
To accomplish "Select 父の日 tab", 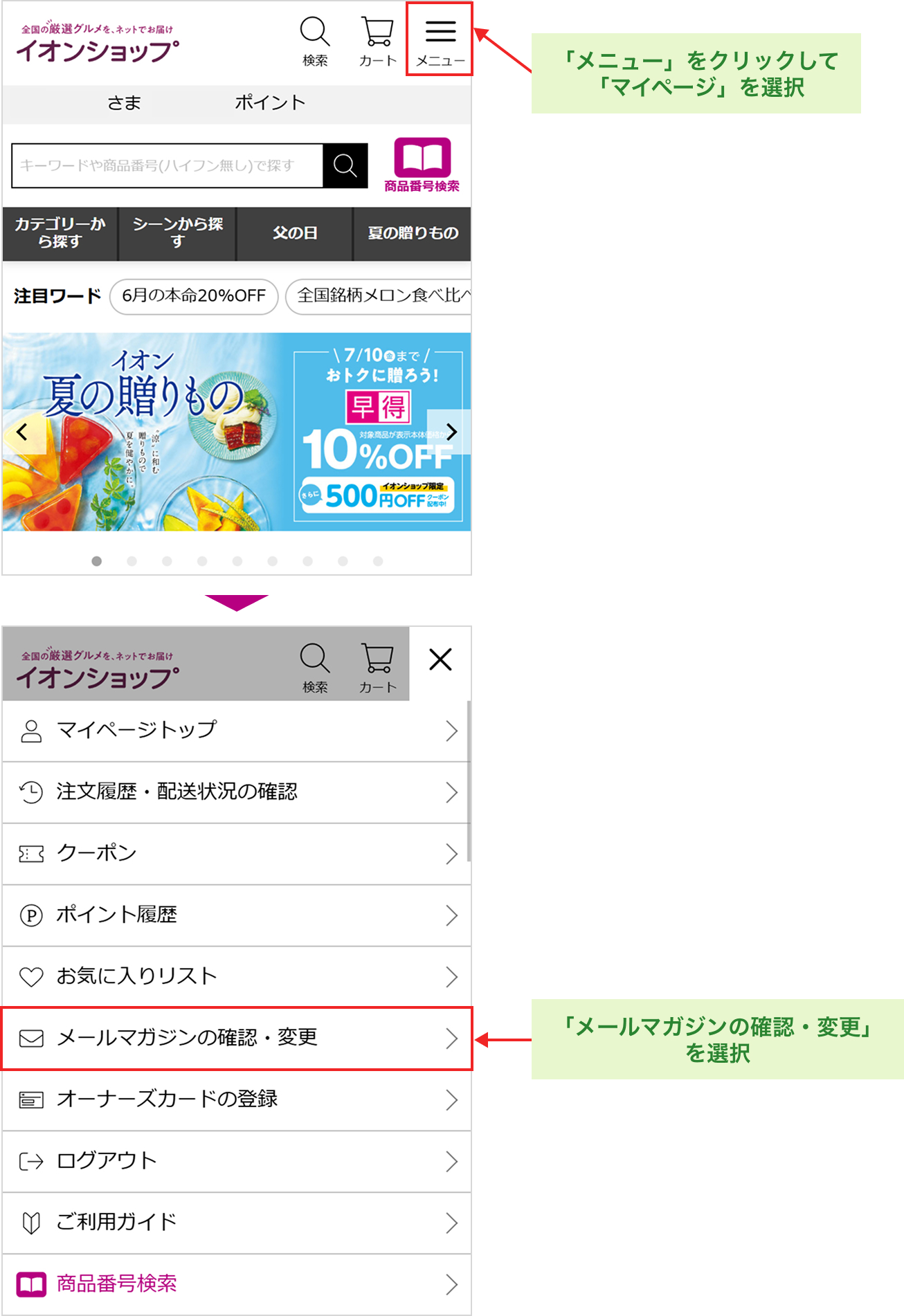I will coord(295,233).
